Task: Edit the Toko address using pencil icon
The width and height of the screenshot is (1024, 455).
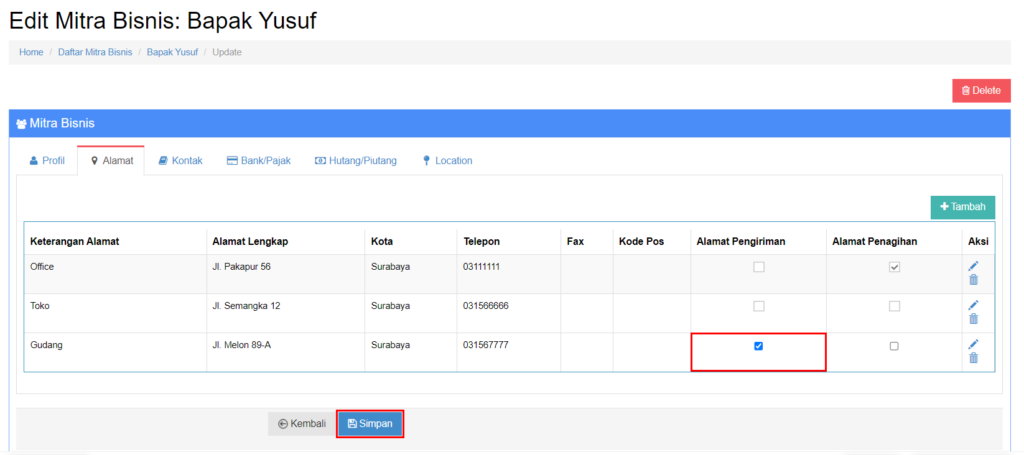Action: click(x=974, y=305)
